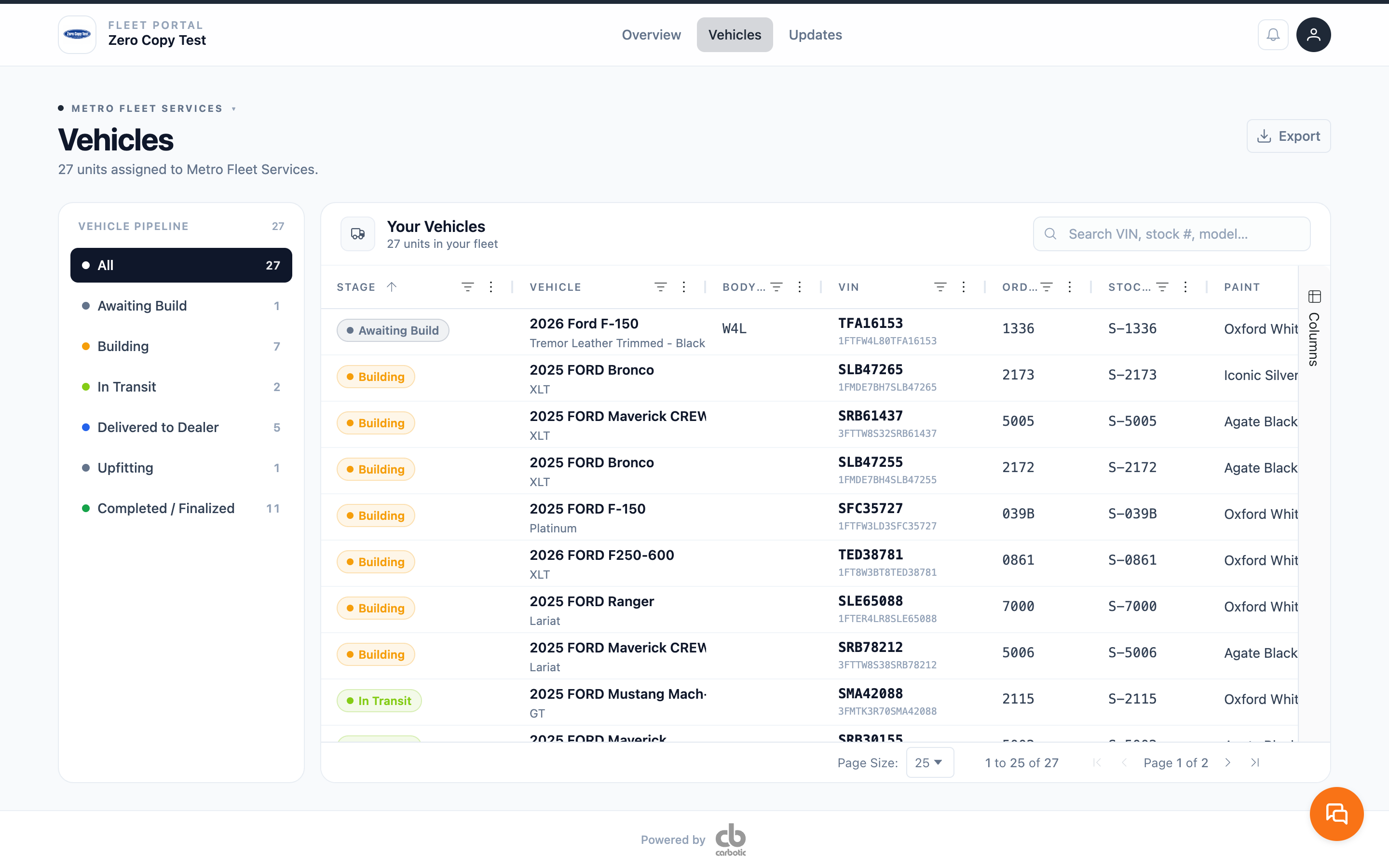
Task: Open the Stock column filter icon
Action: pos(1162,286)
